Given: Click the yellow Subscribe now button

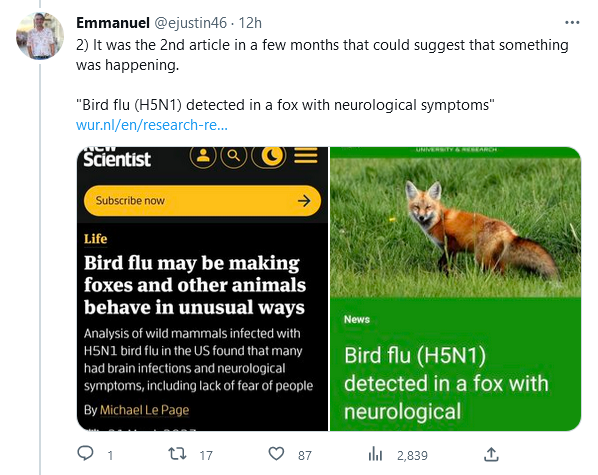Looking at the screenshot, I should [x=202, y=201].
